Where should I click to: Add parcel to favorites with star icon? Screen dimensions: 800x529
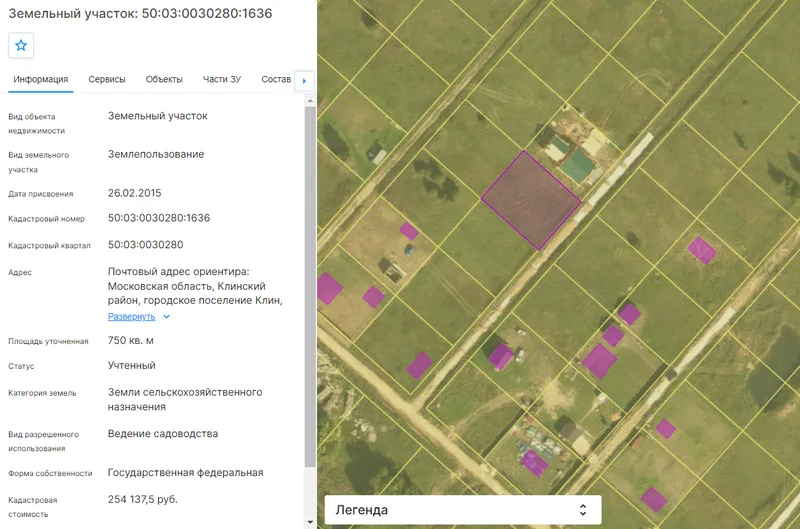pyautogui.click(x=21, y=45)
